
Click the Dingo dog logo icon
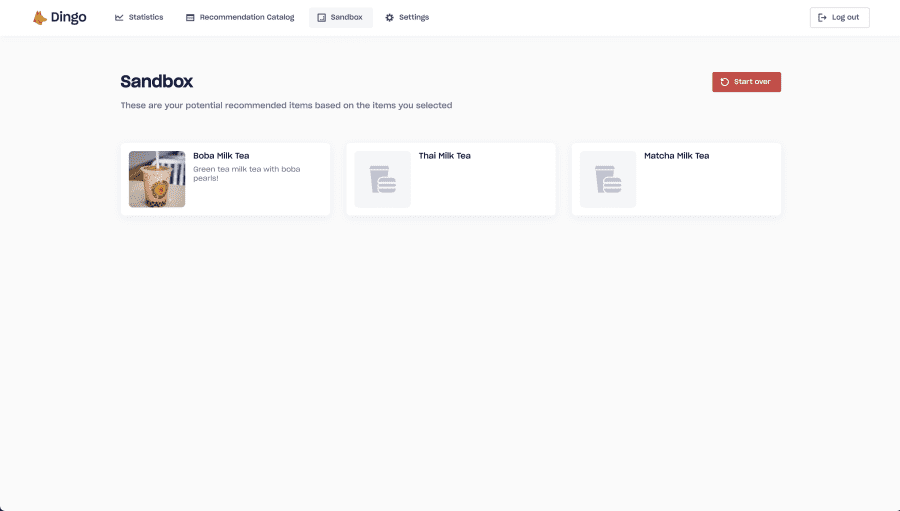click(x=39, y=18)
